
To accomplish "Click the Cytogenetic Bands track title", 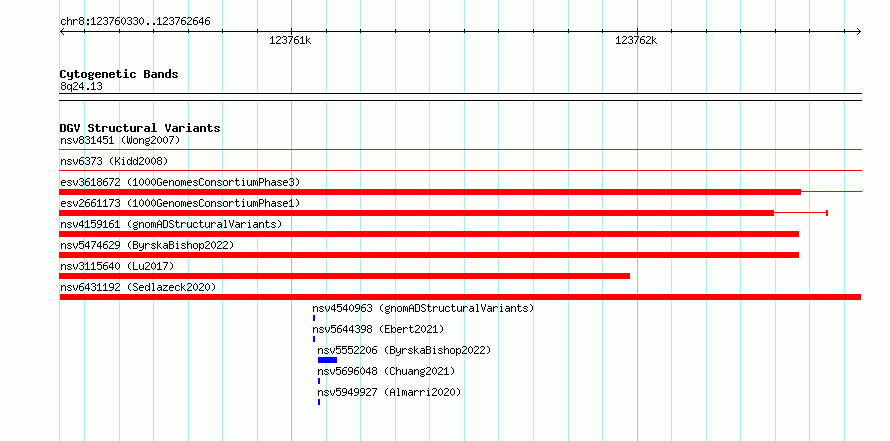I will (x=119, y=74).
